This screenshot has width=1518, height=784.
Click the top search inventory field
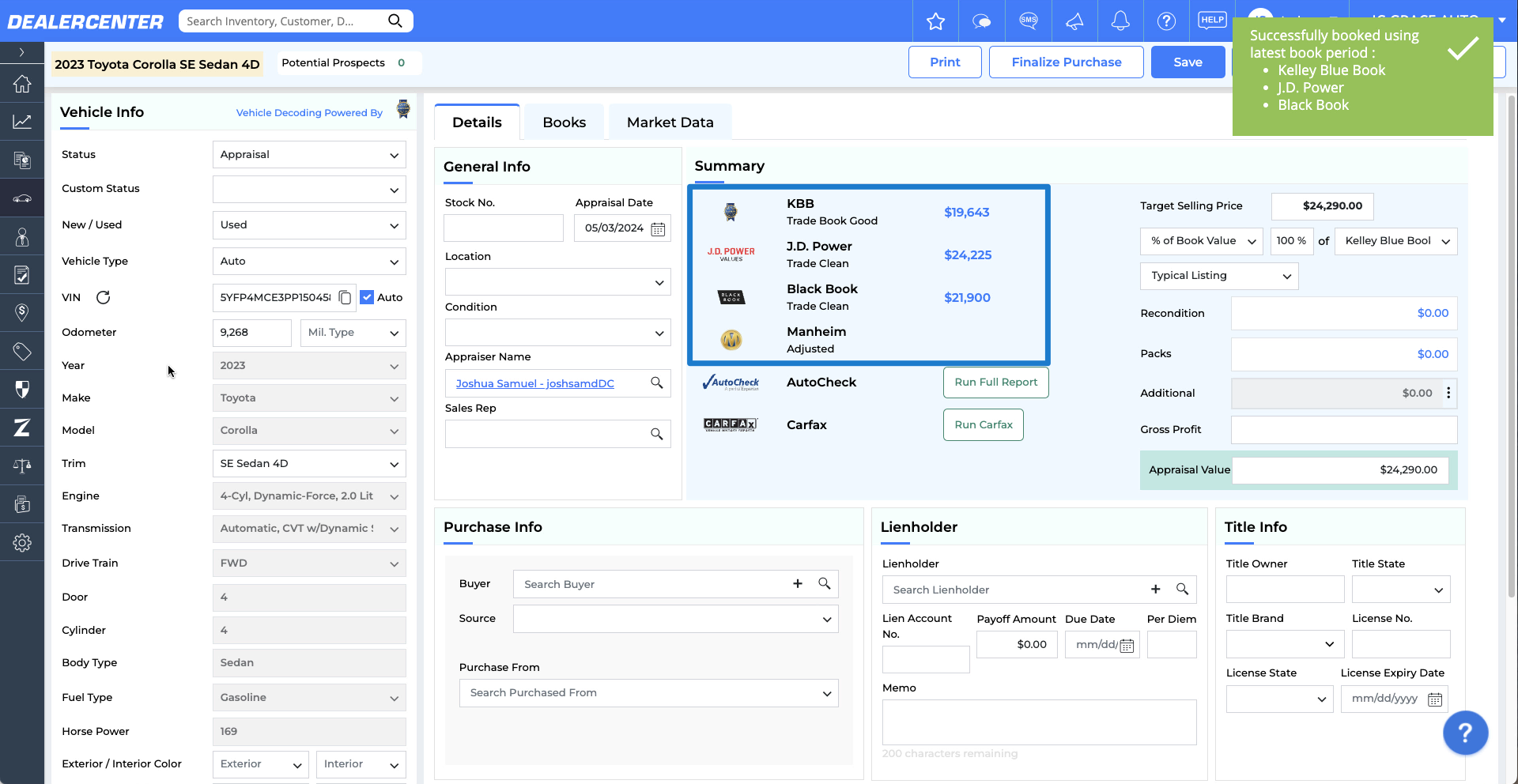tap(296, 21)
